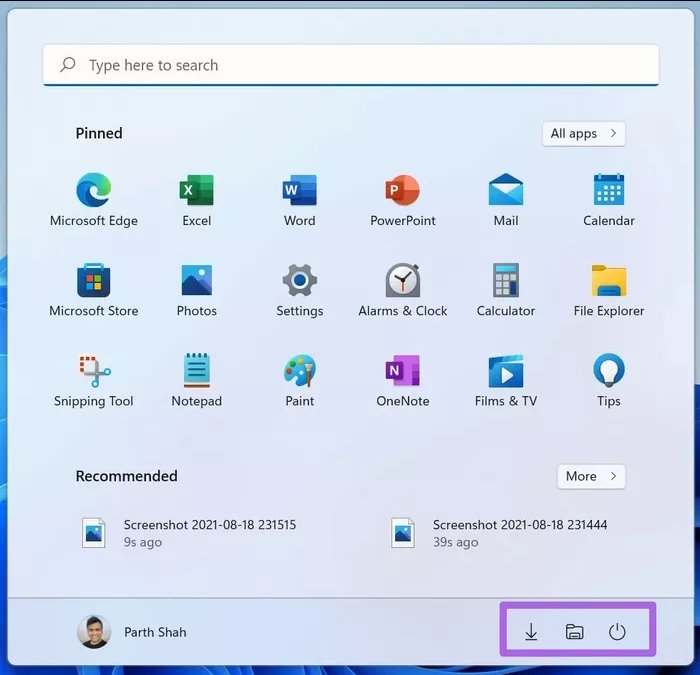Launch the Snipping Tool
Screen dimensions: 700x675
tap(94, 381)
